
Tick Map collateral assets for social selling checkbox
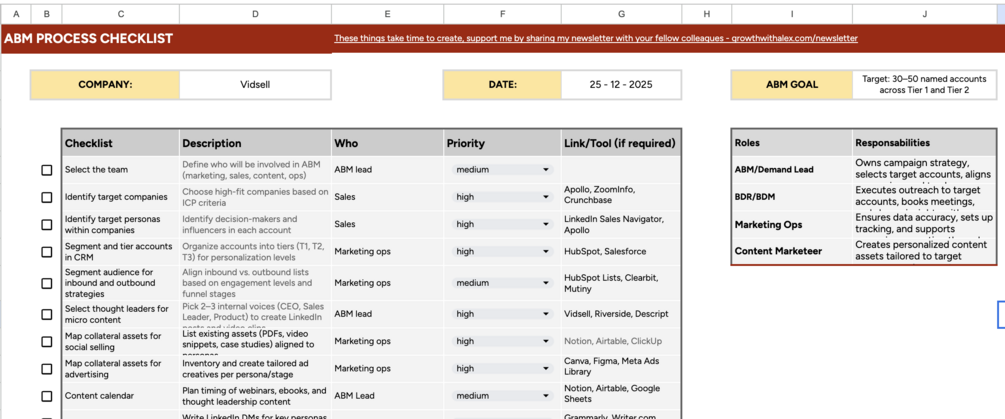(x=47, y=341)
